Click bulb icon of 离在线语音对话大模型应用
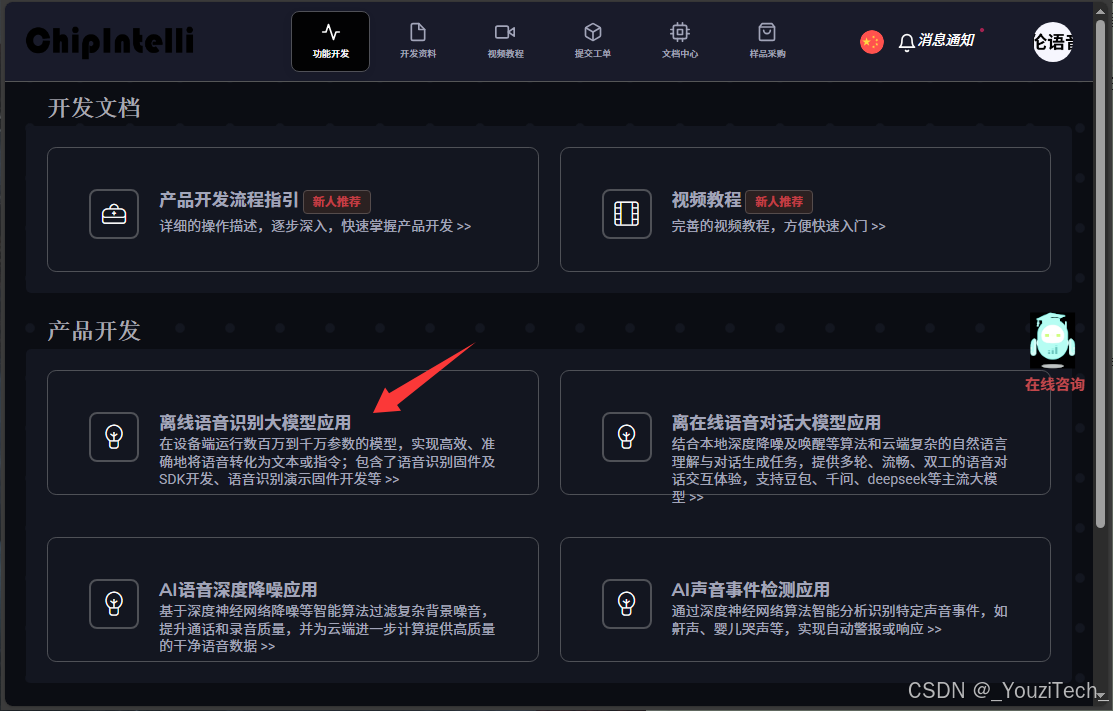The height and width of the screenshot is (711, 1113). pyautogui.click(x=626, y=436)
